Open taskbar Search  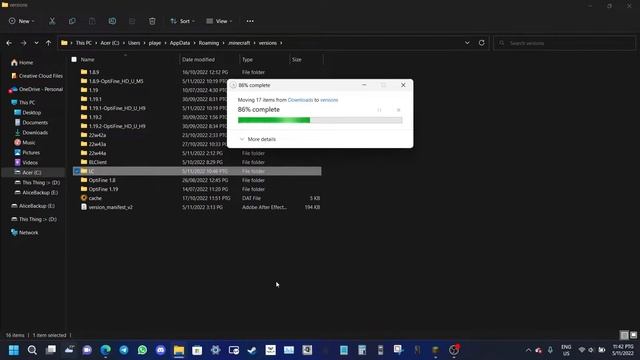[32, 350]
